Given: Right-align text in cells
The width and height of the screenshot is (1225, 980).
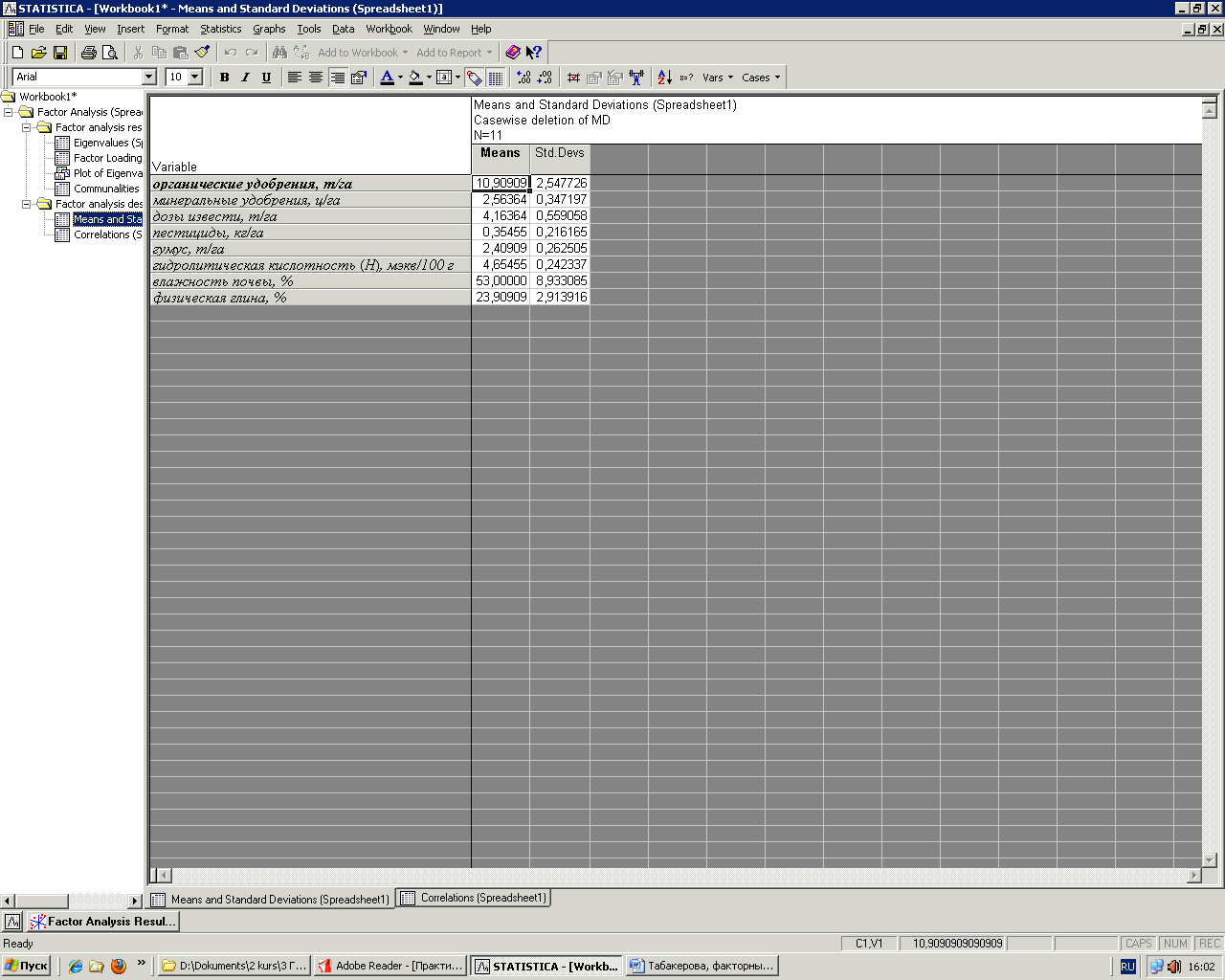Looking at the screenshot, I should click(337, 78).
